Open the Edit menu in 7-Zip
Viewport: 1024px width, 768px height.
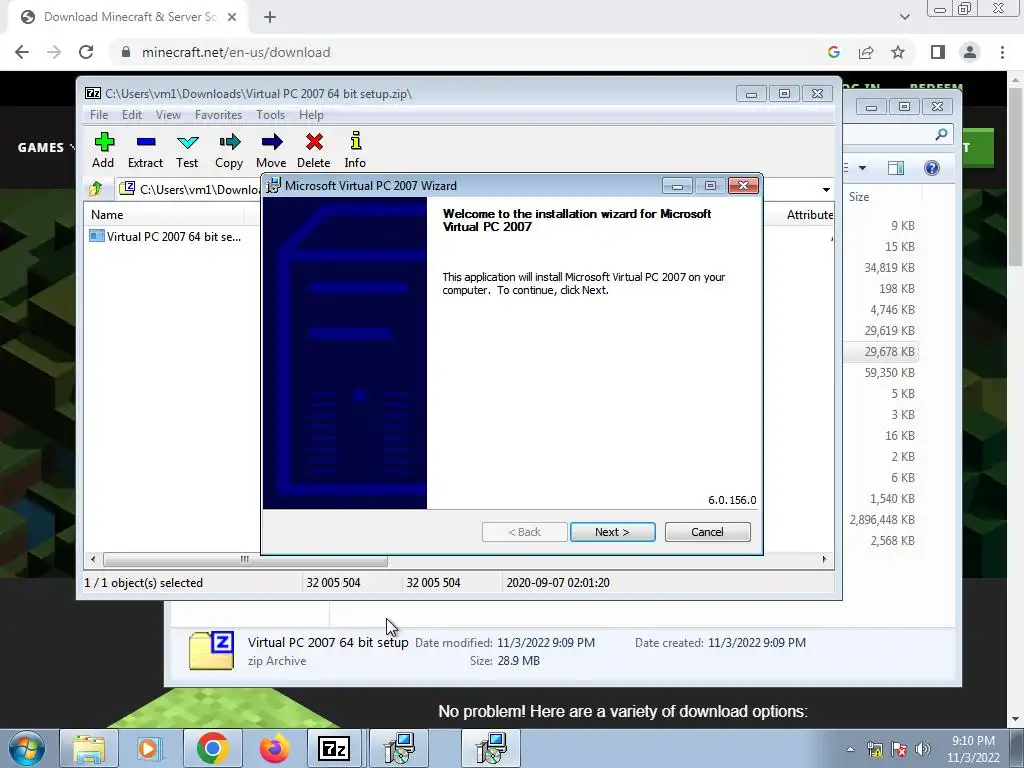coord(131,115)
